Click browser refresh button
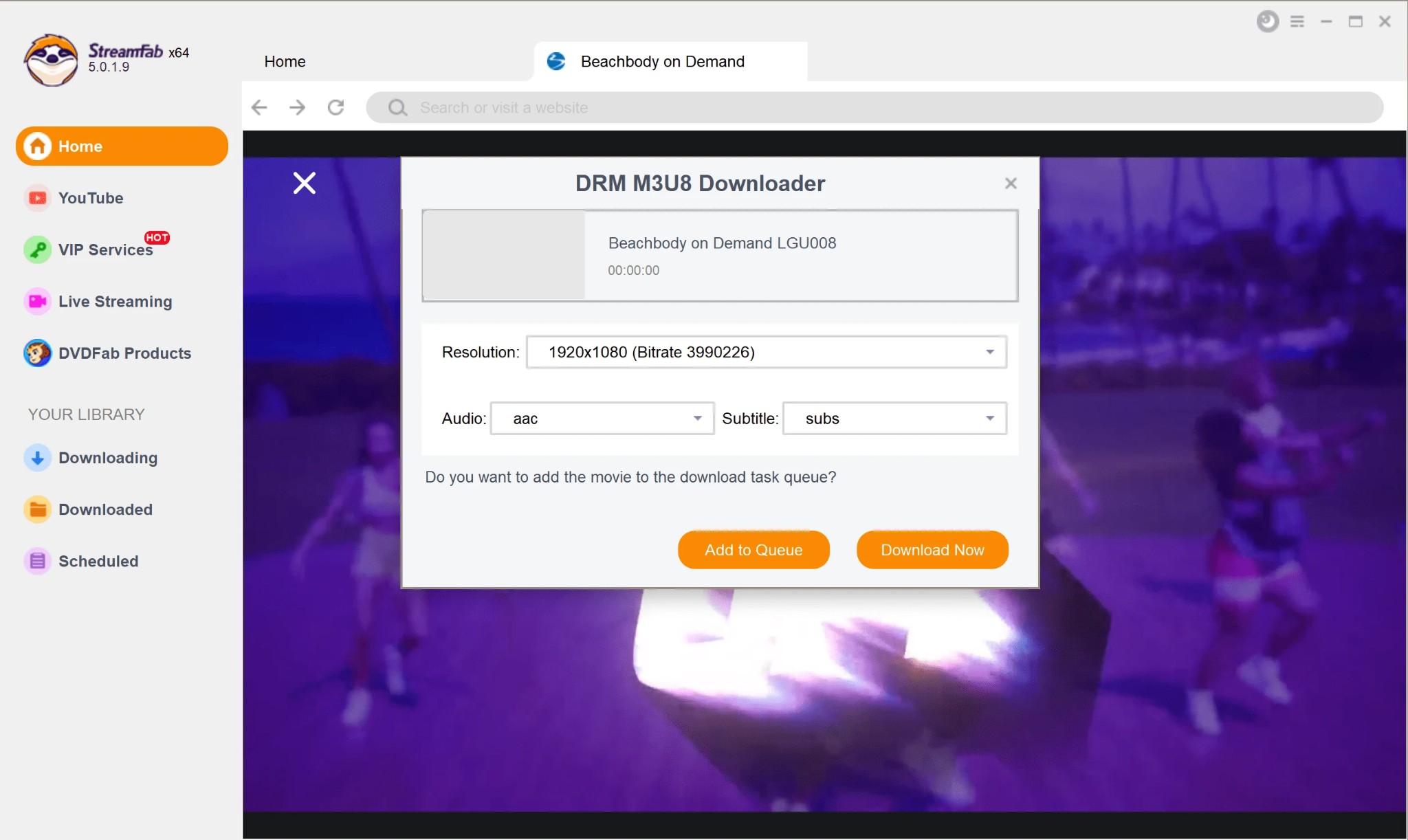This screenshot has width=1408, height=840. (x=336, y=107)
